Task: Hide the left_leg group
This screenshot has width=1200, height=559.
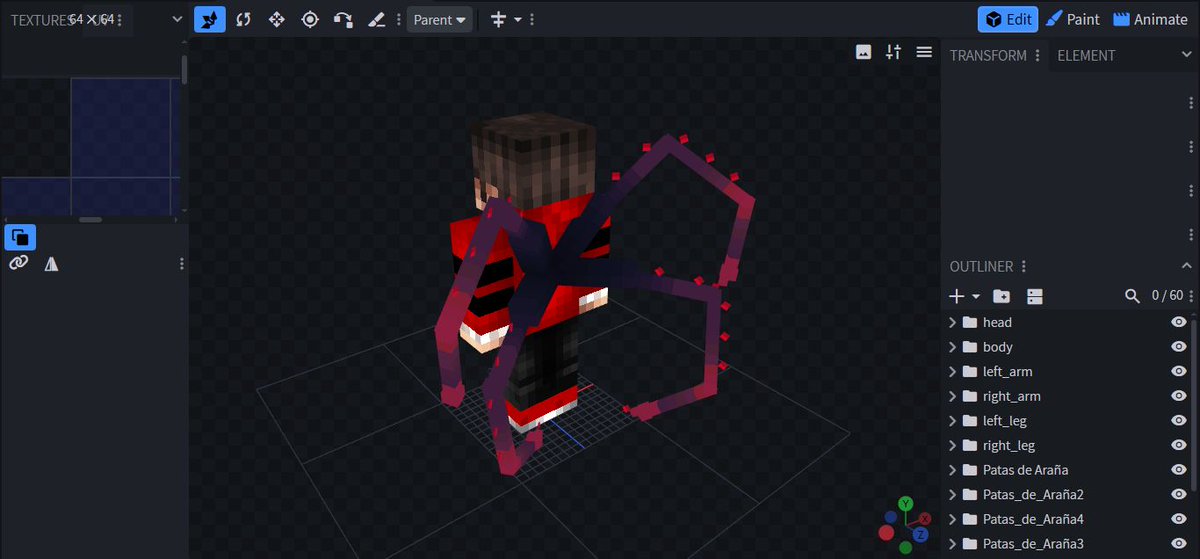Action: [x=1178, y=421]
